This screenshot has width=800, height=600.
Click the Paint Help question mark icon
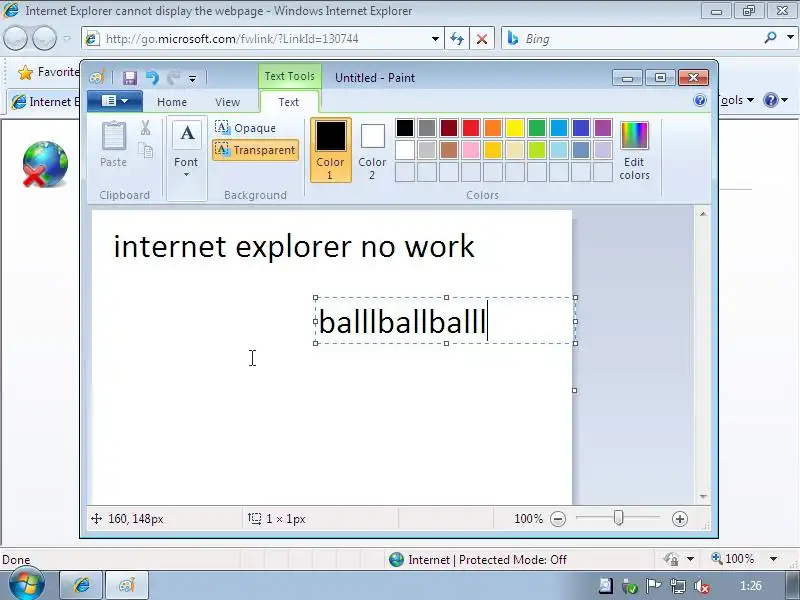(700, 100)
